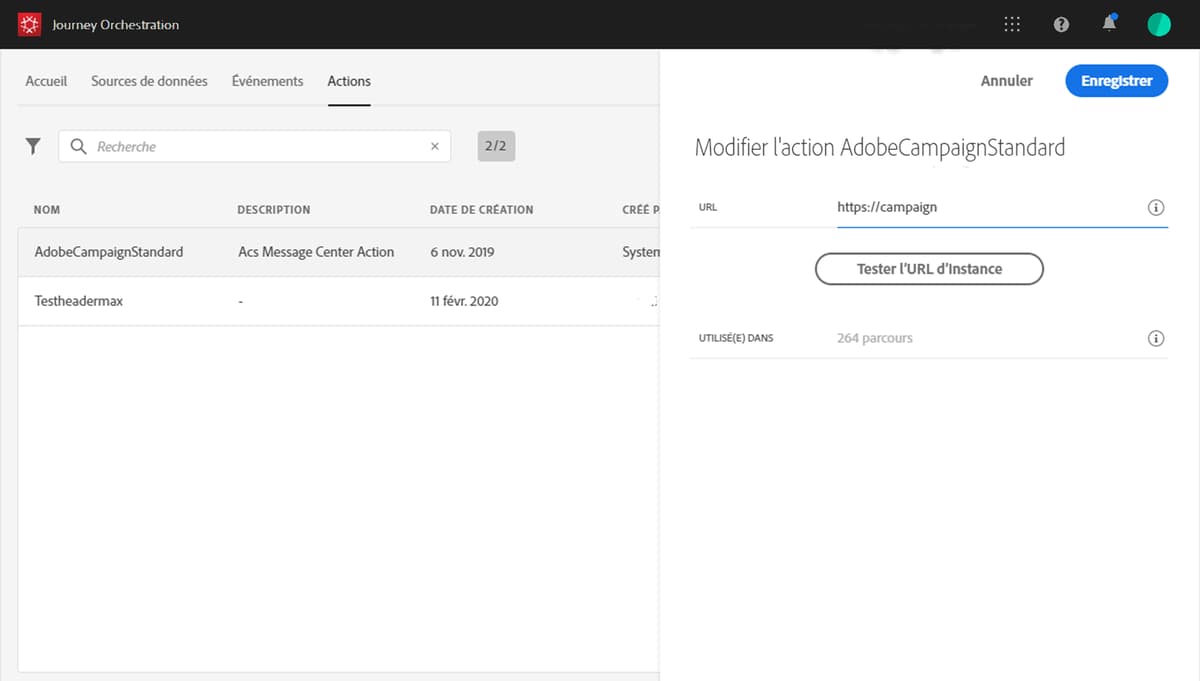This screenshot has width=1200, height=681.
Task: Click the info icon beside Utilisé(e) dans
Action: pyautogui.click(x=1156, y=338)
